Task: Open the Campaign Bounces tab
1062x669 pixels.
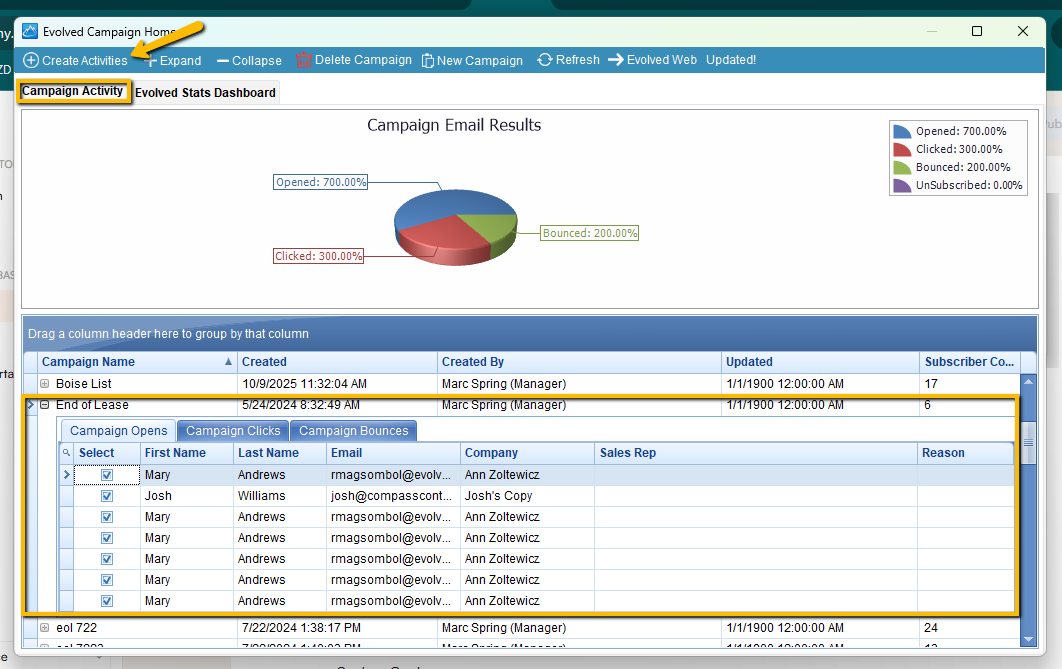Action: click(x=353, y=431)
